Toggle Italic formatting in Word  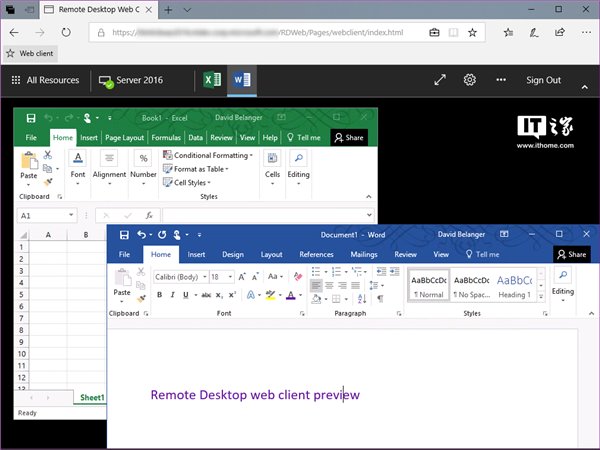pyautogui.click(x=172, y=295)
